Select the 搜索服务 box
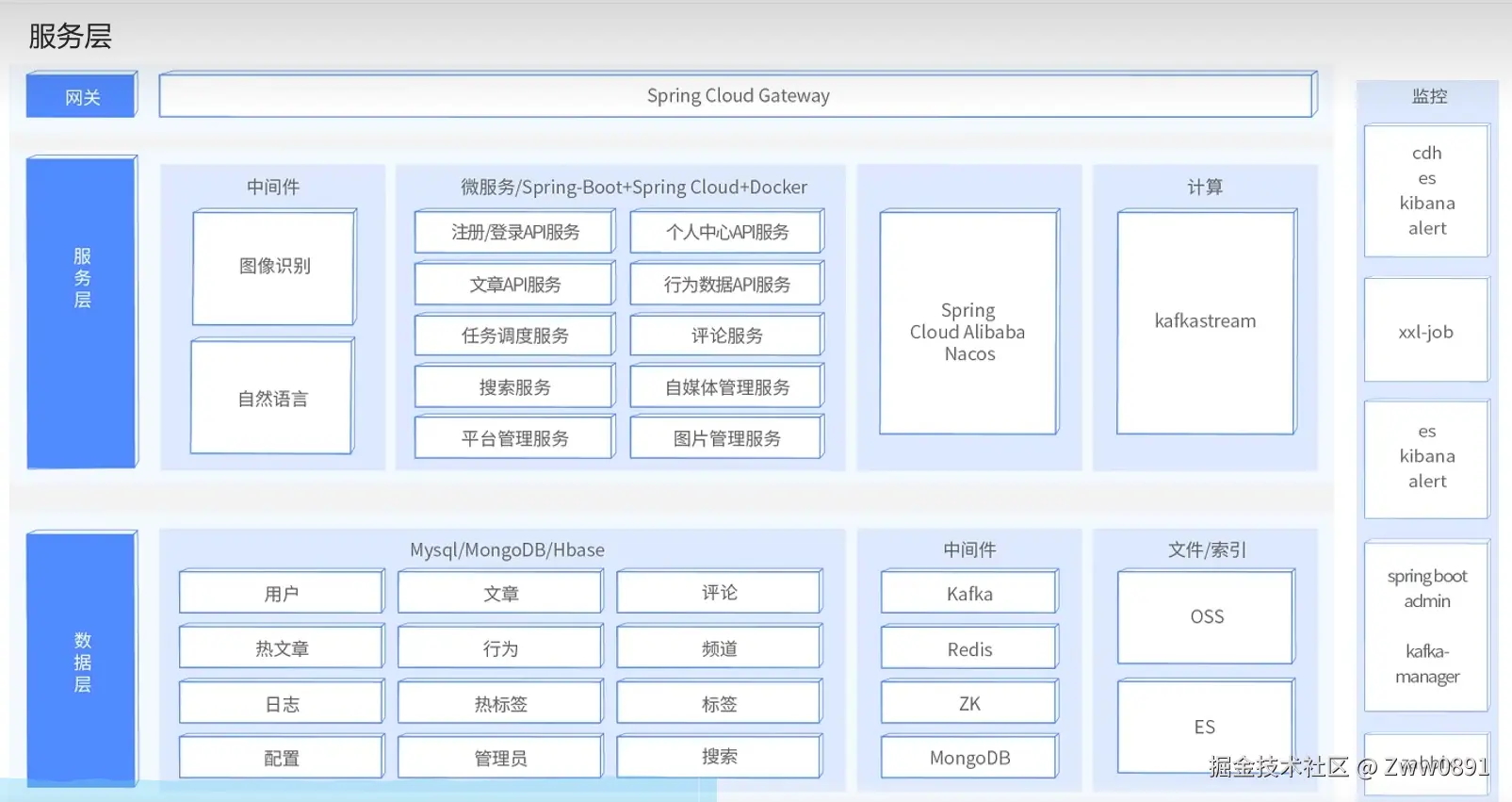Image resolution: width=1512 pixels, height=802 pixels. [514, 386]
